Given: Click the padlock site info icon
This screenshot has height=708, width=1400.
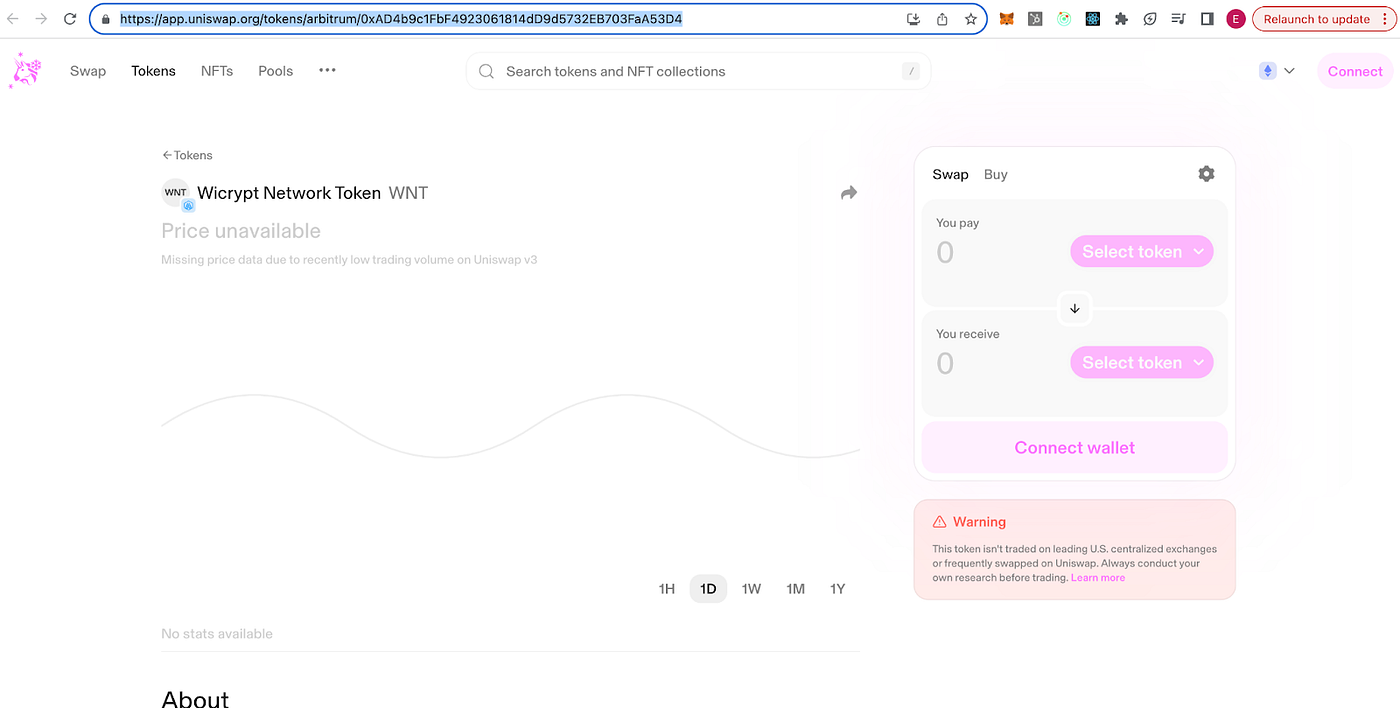Looking at the screenshot, I should point(105,19).
